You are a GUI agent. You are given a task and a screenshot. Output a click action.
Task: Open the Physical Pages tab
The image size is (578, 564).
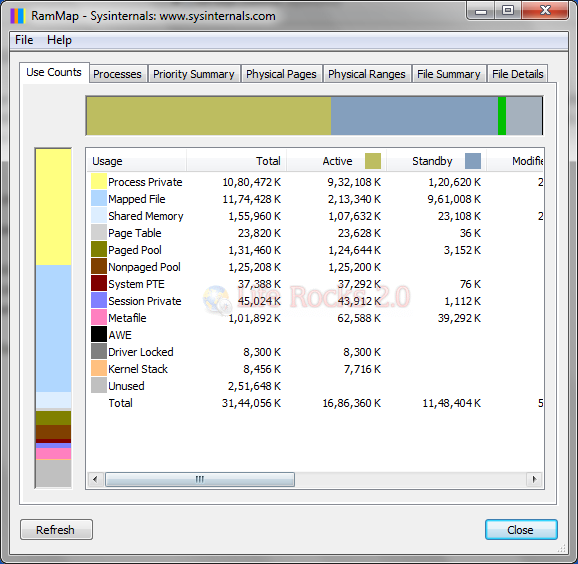281,74
